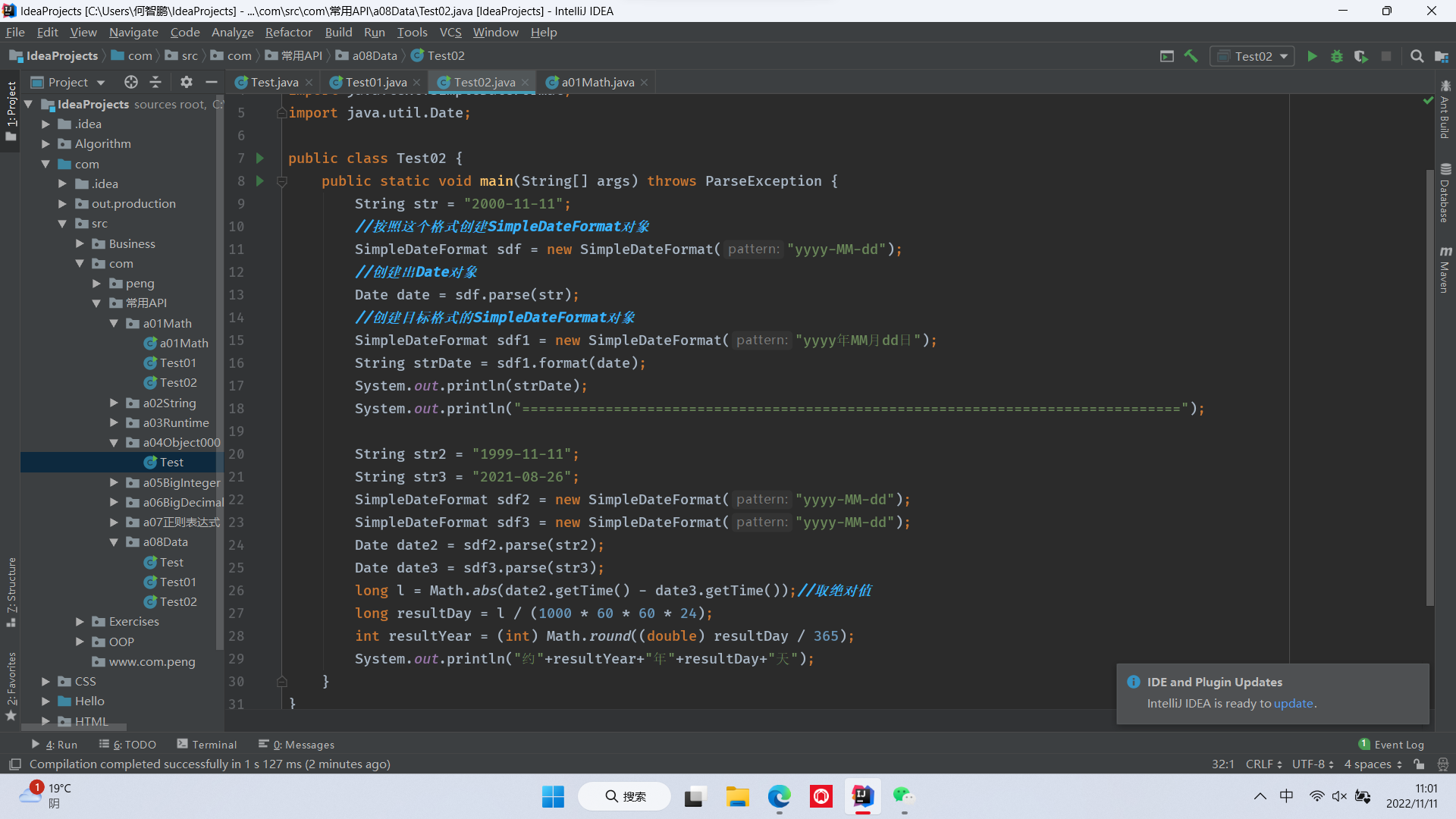Click run gutter arrow beside main method
Viewport: 1456px width, 819px height.
click(260, 181)
